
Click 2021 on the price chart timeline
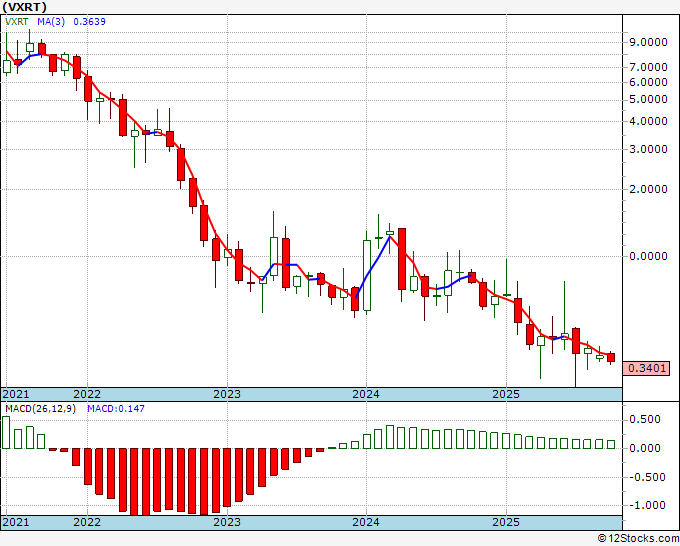click(16, 394)
